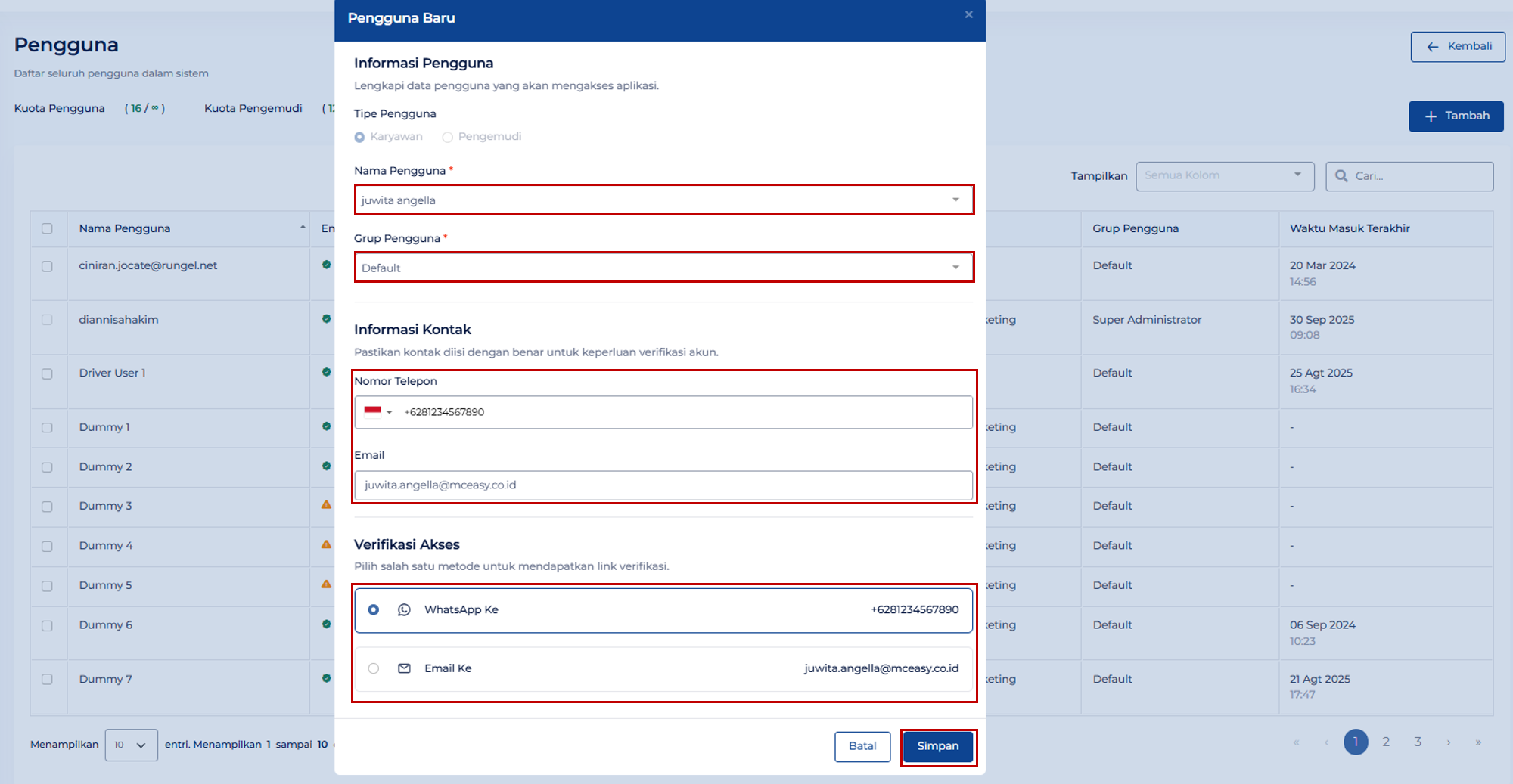Click the green verified icon for Driver User 1
The width and height of the screenshot is (1513, 784).
pos(326,372)
